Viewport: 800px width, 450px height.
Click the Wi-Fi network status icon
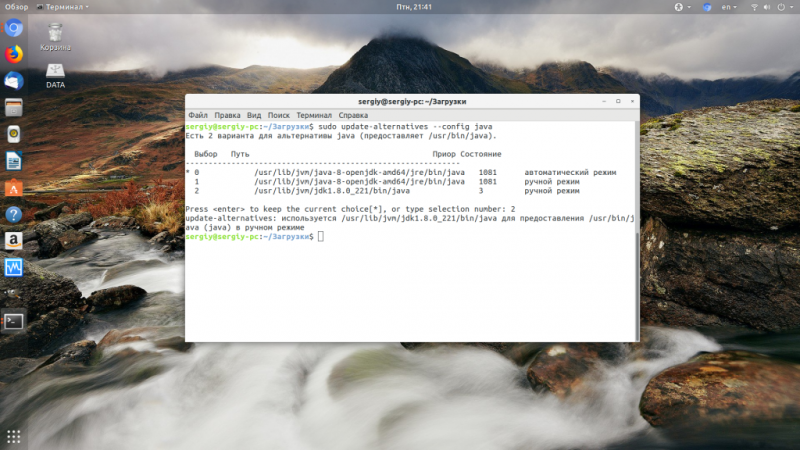[754, 7]
